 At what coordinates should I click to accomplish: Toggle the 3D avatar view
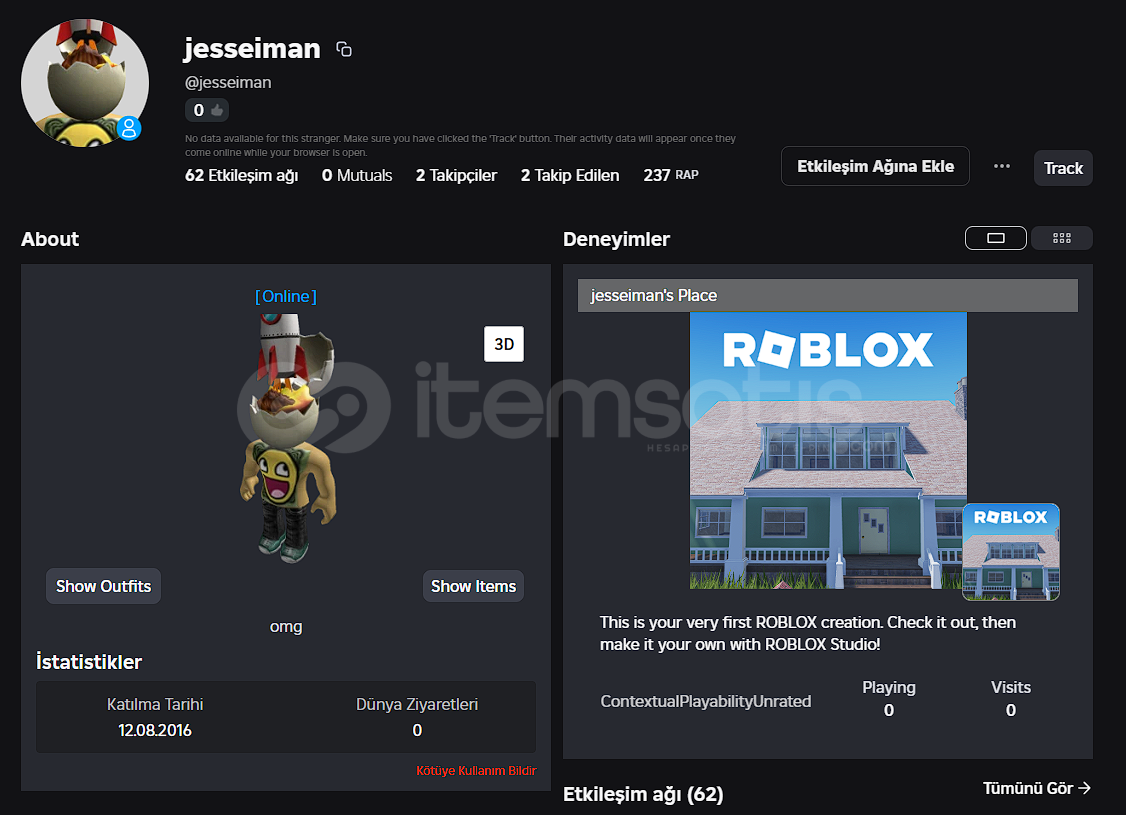coord(504,344)
